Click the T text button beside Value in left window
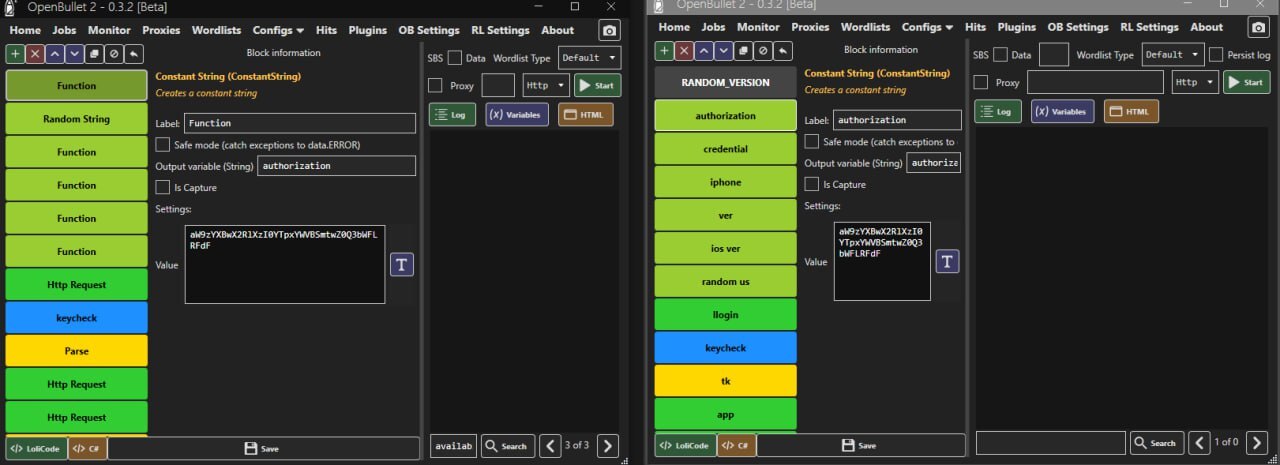Image resolution: width=1280 pixels, height=465 pixels. tap(401, 264)
